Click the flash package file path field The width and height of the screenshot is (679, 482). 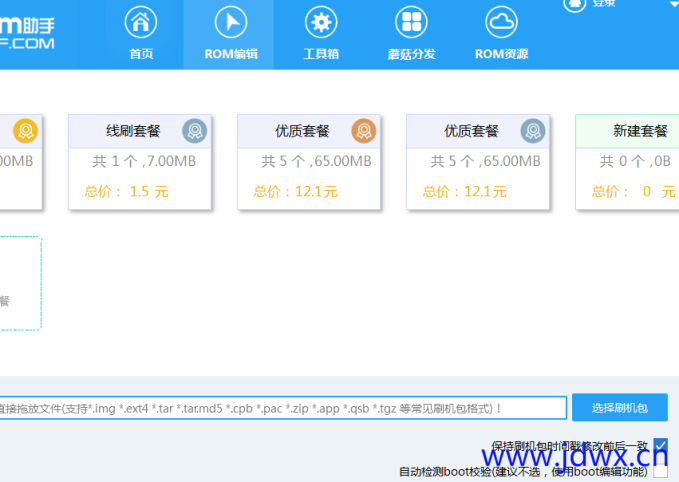click(x=283, y=408)
